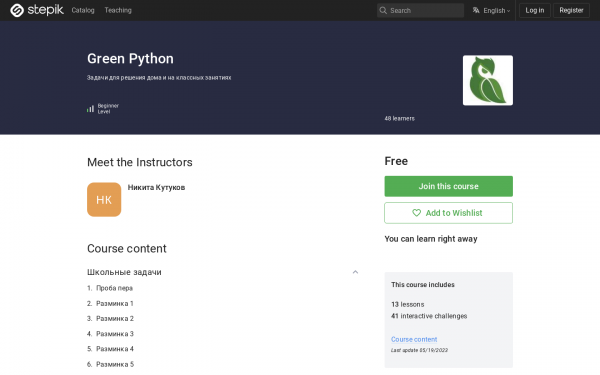Focus the Search input field

pos(420,10)
